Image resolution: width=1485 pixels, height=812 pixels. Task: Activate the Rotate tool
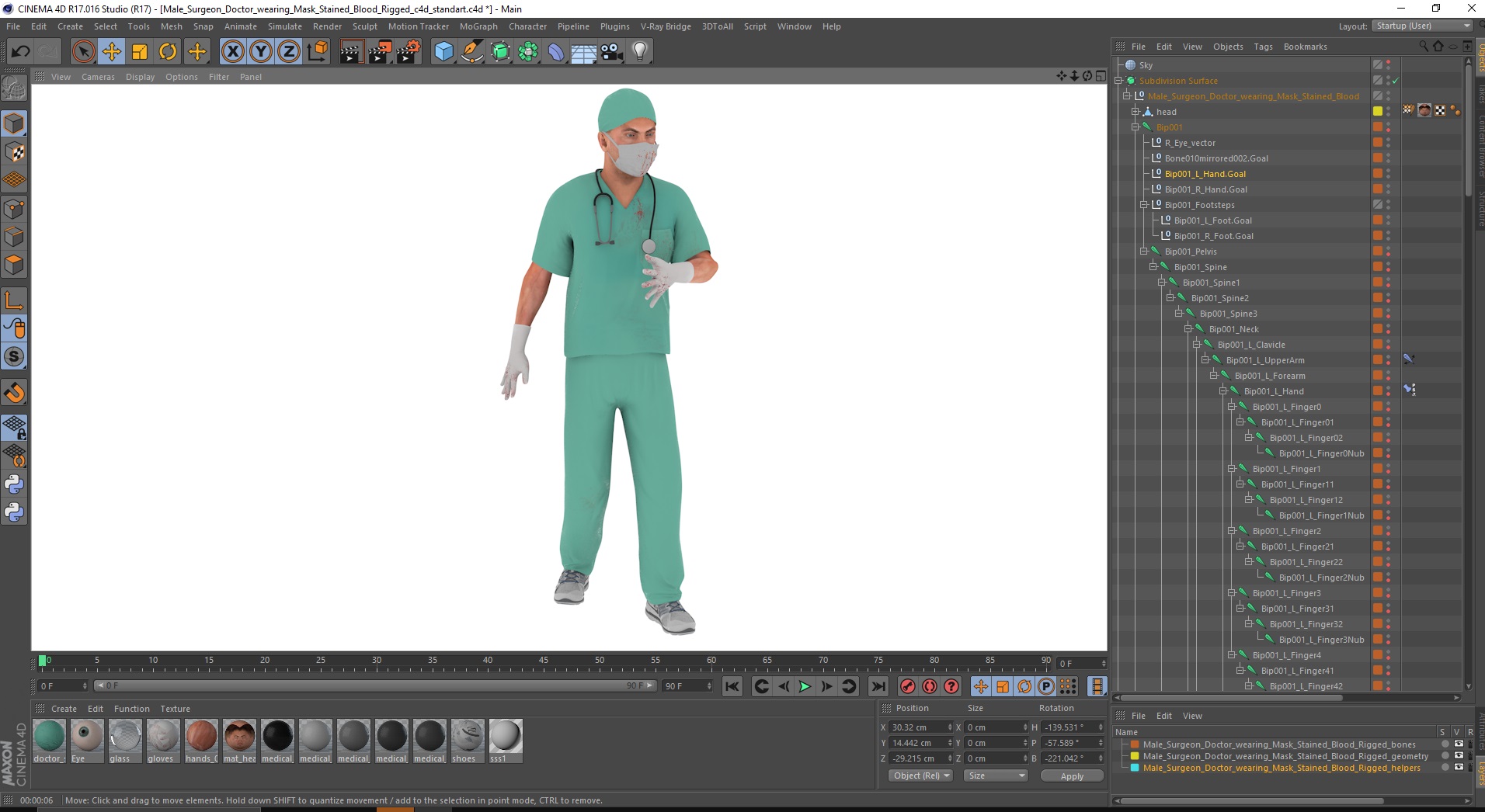(x=168, y=52)
